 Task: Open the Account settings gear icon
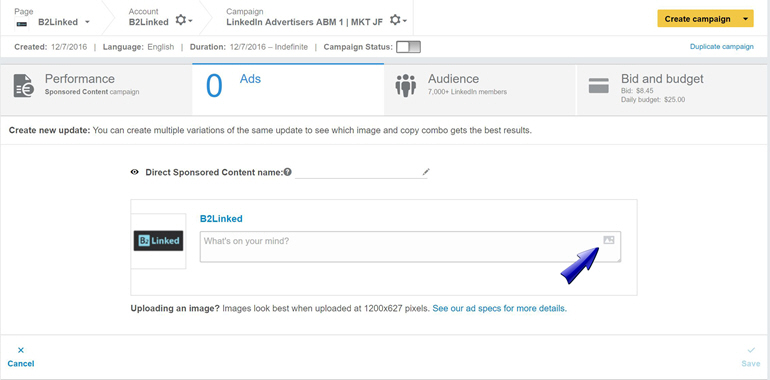pos(184,20)
